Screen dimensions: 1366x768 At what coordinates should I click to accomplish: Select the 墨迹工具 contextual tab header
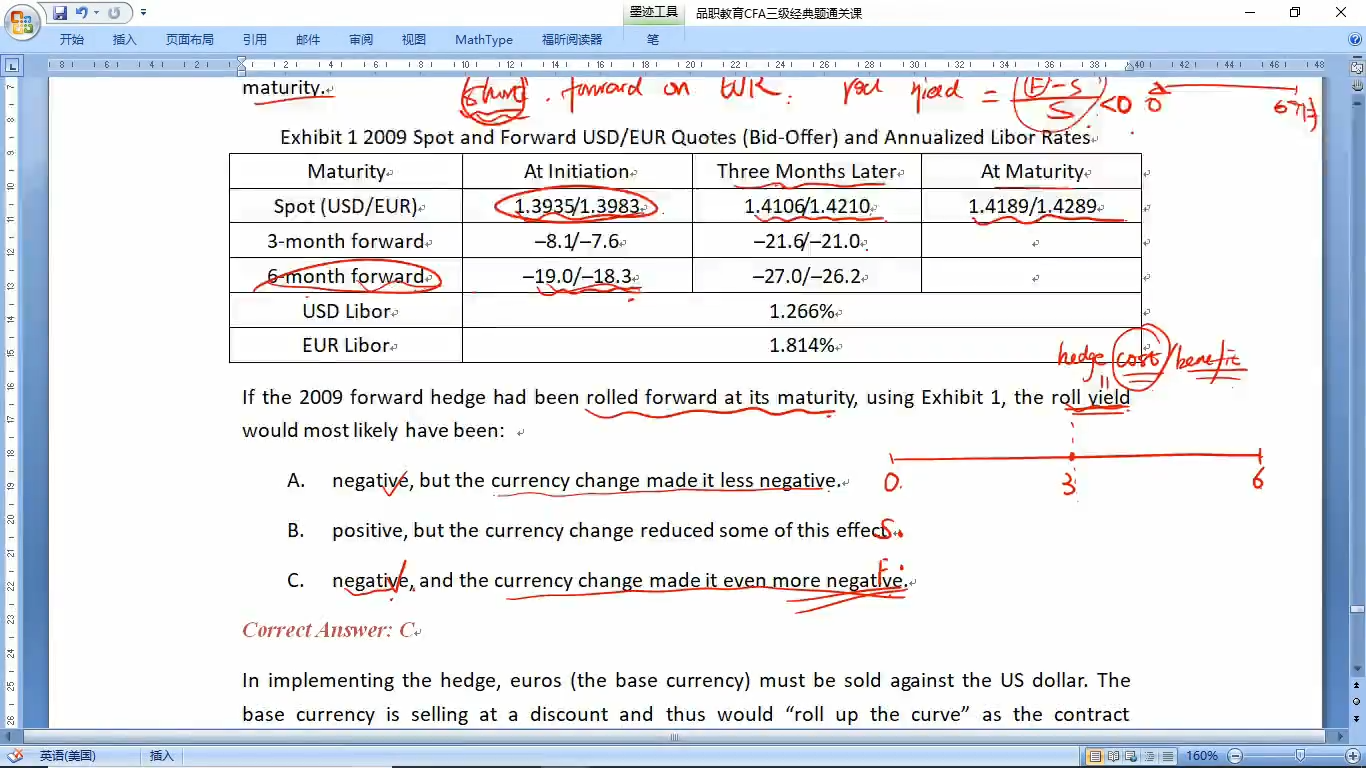(653, 12)
